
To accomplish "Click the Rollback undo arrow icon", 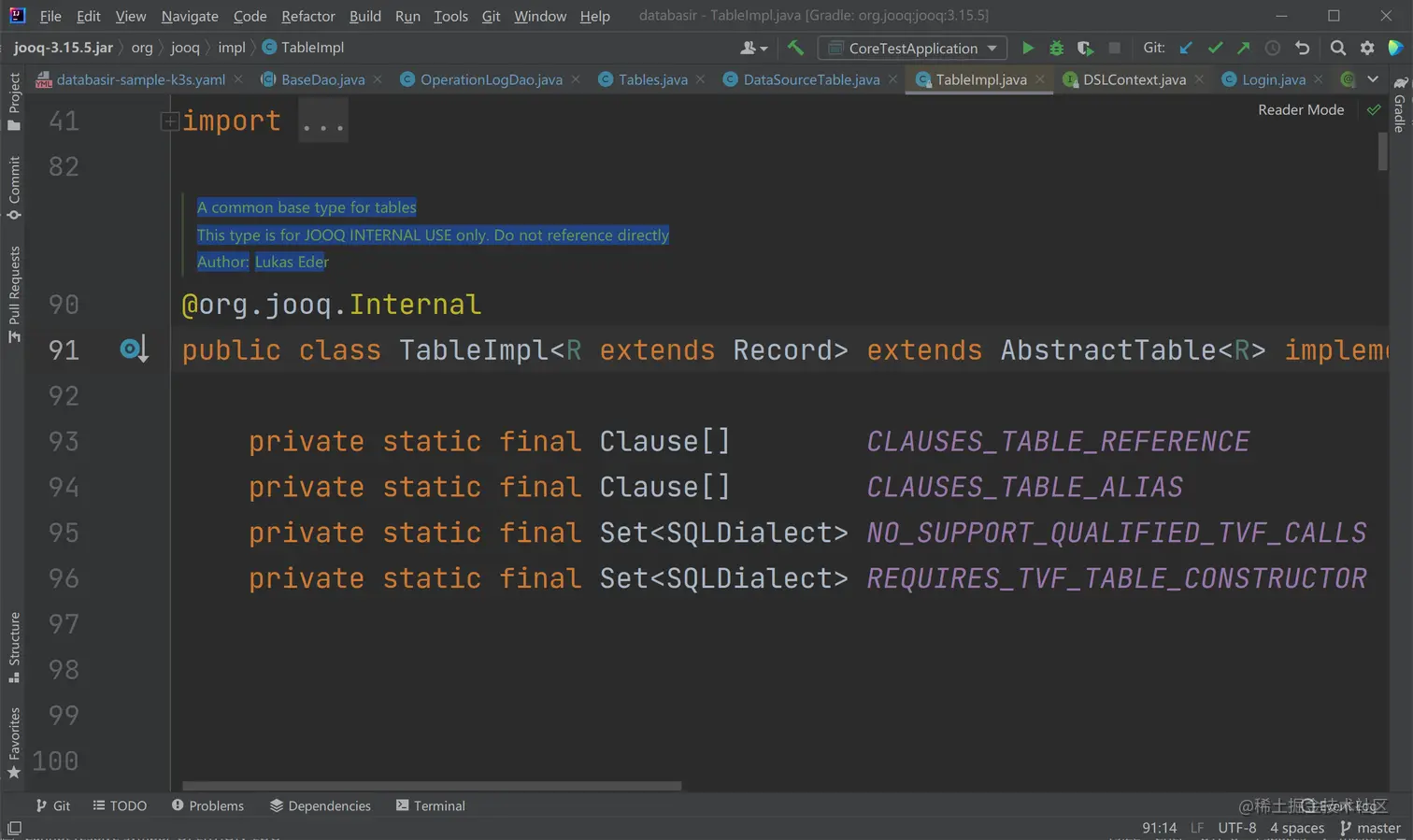I will [1302, 48].
